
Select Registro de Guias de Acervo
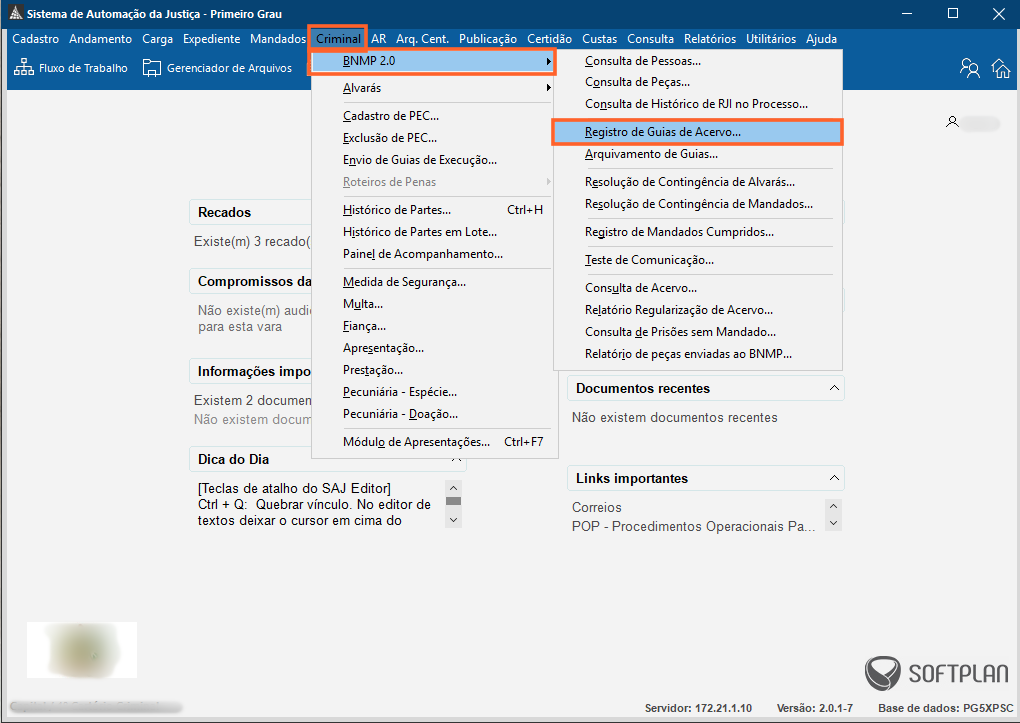pyautogui.click(x=697, y=132)
